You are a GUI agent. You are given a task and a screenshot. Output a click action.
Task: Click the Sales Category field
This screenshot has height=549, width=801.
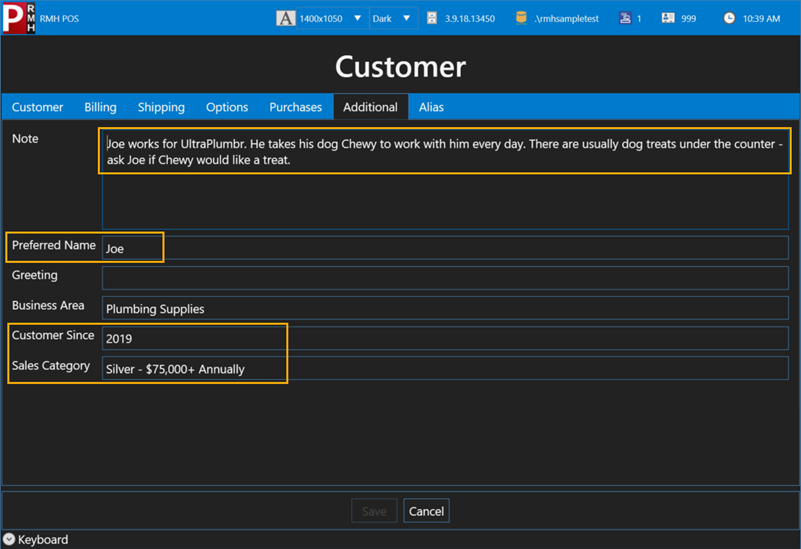coord(445,369)
